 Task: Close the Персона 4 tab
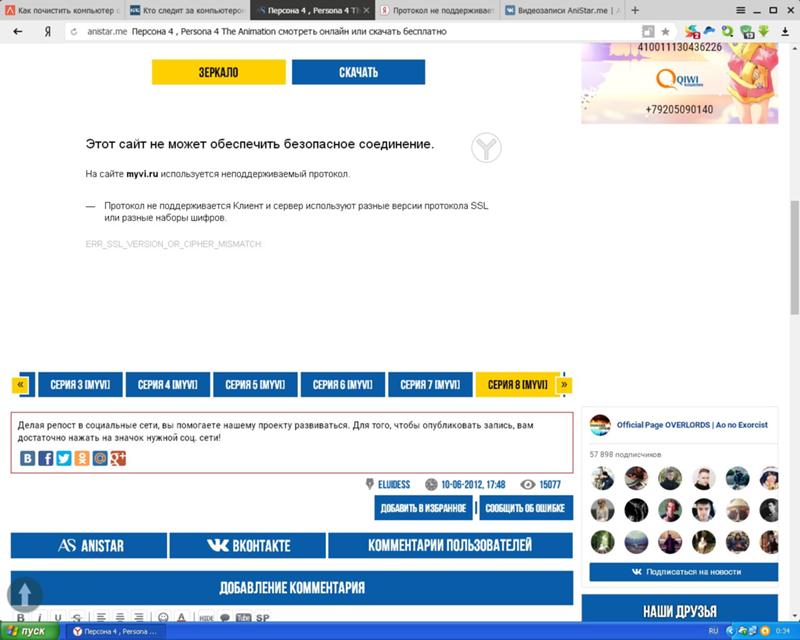tap(366, 10)
